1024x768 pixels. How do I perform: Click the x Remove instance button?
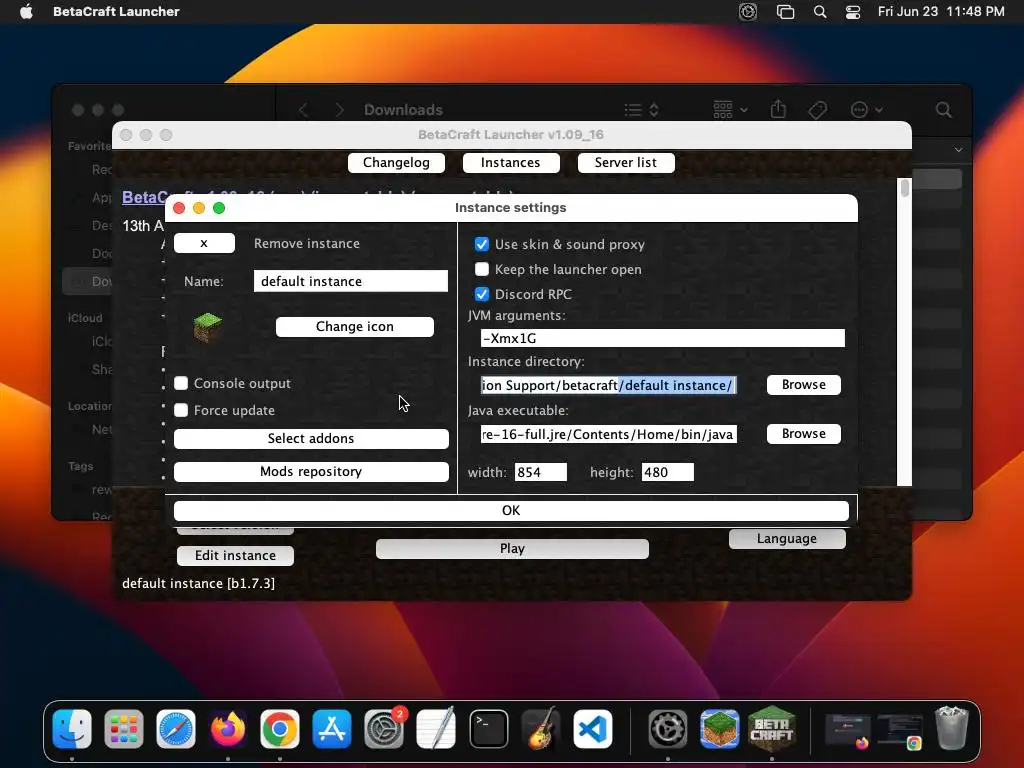point(204,244)
